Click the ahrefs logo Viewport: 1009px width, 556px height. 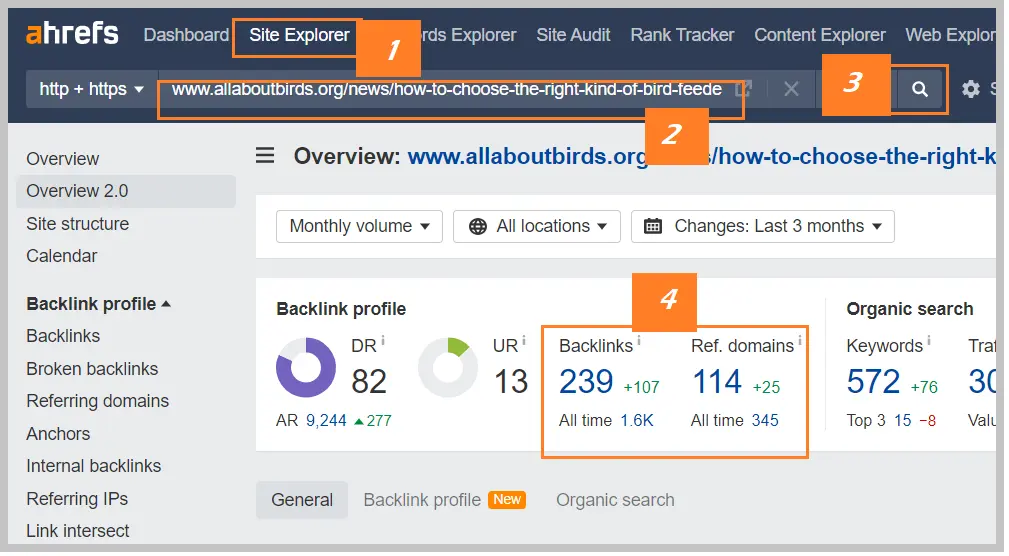point(71,34)
